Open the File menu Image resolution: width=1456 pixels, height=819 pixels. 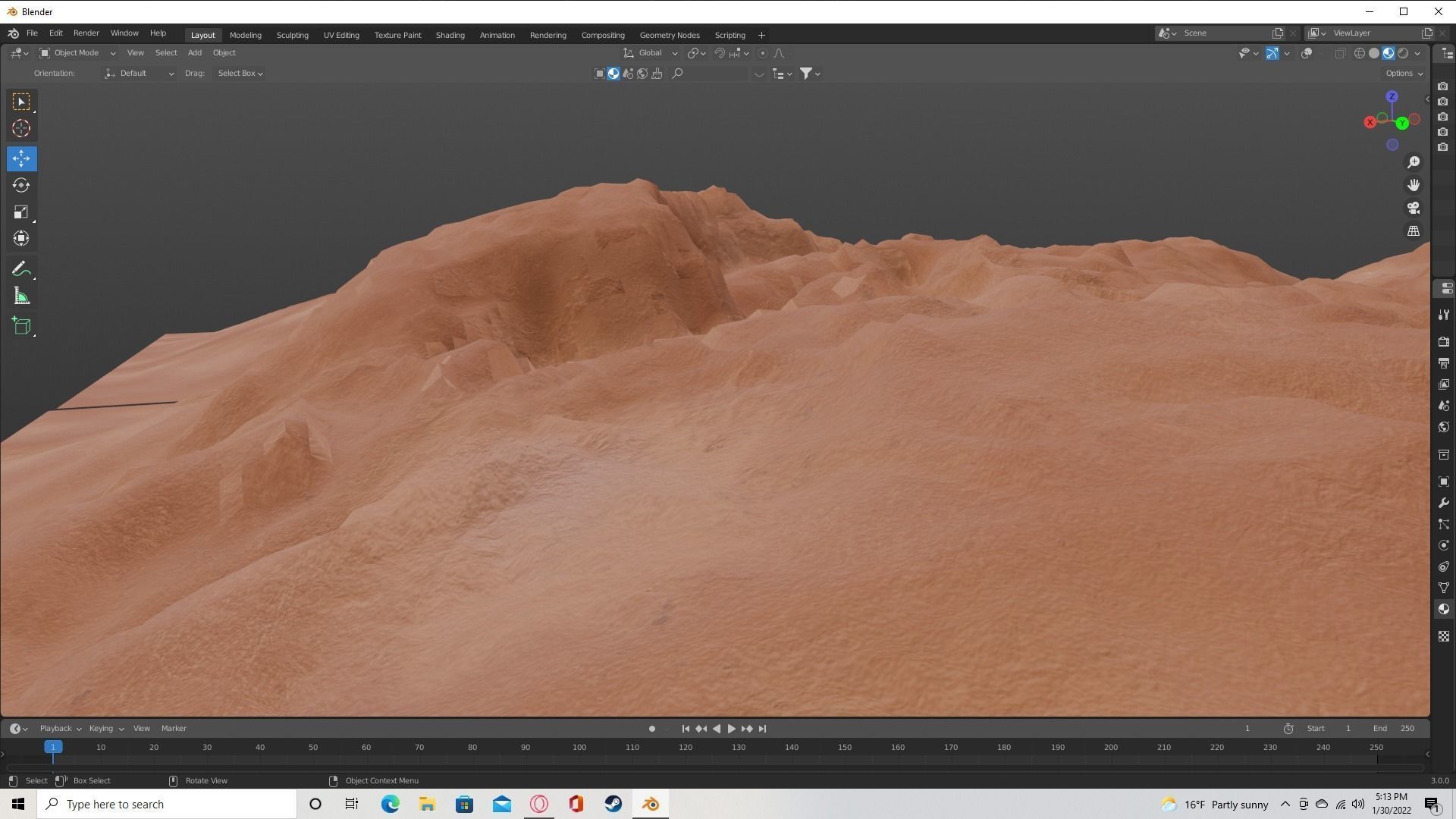(32, 33)
